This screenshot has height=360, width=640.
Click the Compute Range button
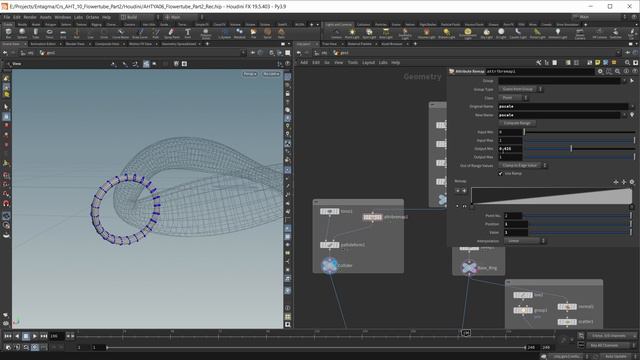[x=517, y=123]
